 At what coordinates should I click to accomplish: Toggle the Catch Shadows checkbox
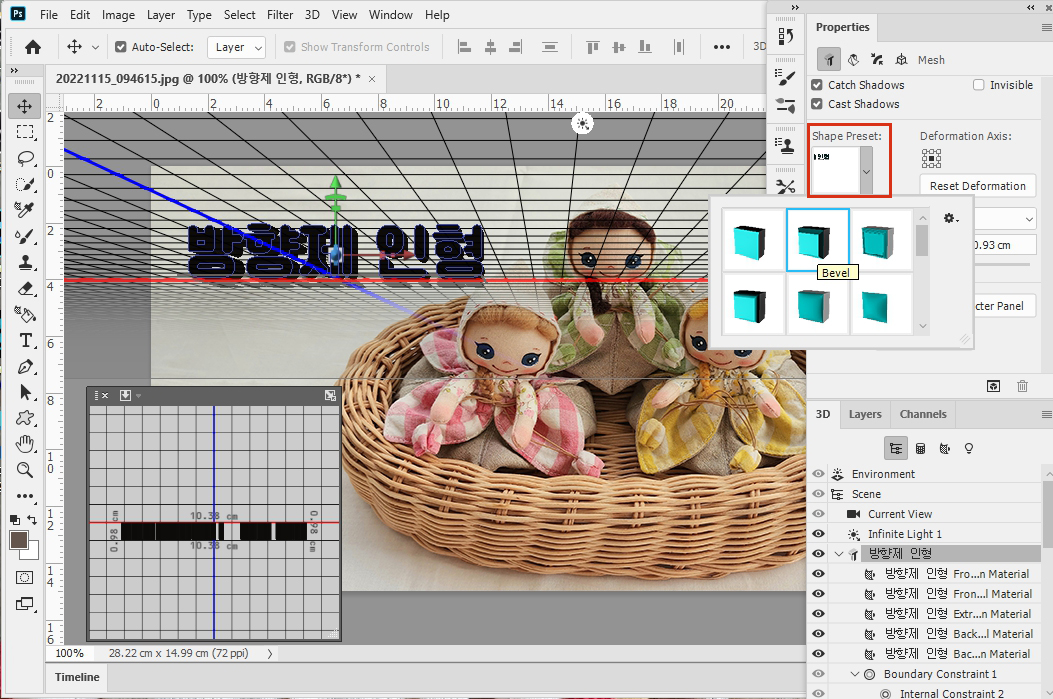tap(817, 85)
